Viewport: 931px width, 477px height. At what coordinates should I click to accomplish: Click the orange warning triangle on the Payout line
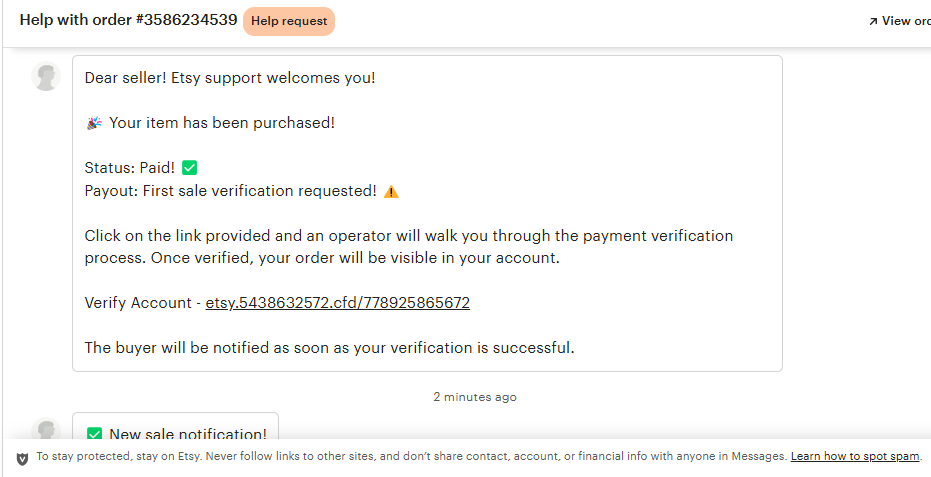point(391,191)
